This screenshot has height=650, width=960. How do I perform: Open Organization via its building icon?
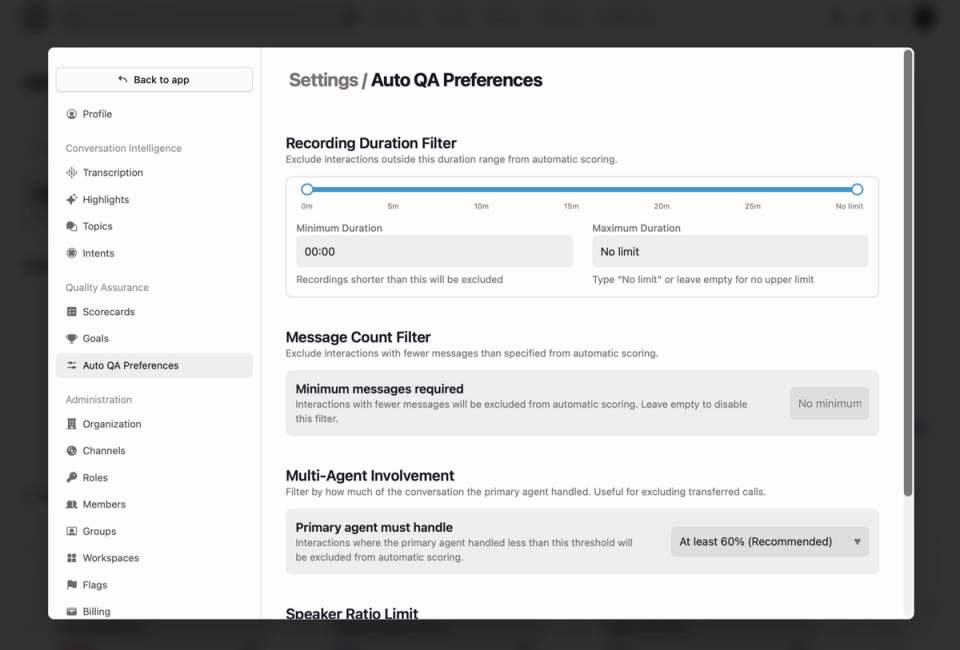(x=70, y=423)
